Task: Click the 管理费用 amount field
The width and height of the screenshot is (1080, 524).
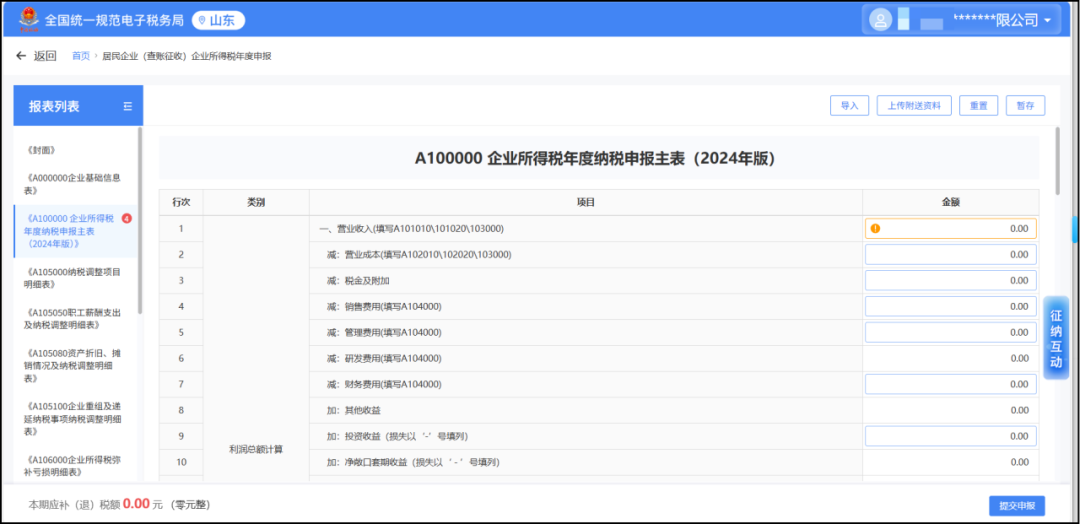Action: coord(951,333)
